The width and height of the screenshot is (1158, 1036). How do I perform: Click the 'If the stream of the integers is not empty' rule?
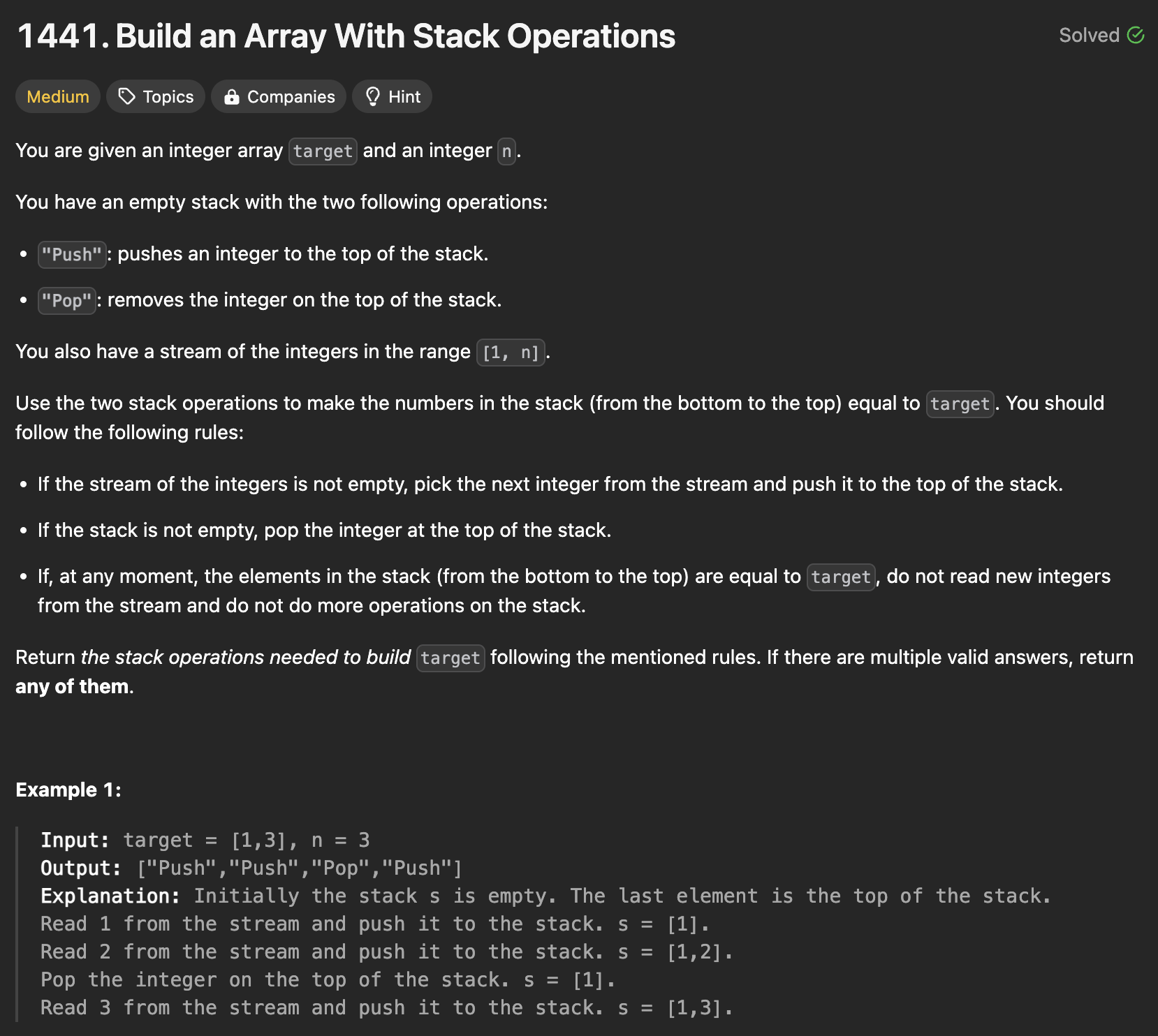pyautogui.click(x=550, y=484)
